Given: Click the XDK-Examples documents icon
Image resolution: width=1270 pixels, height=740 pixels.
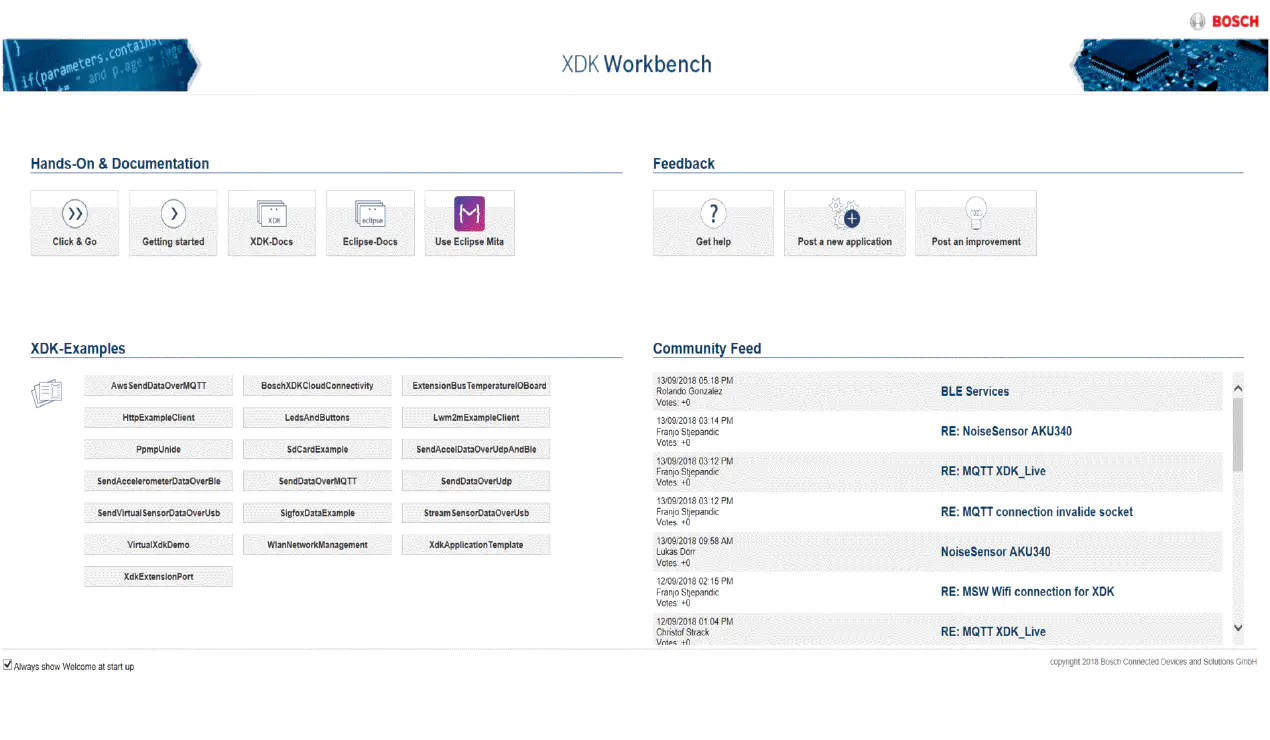Looking at the screenshot, I should (x=47, y=393).
